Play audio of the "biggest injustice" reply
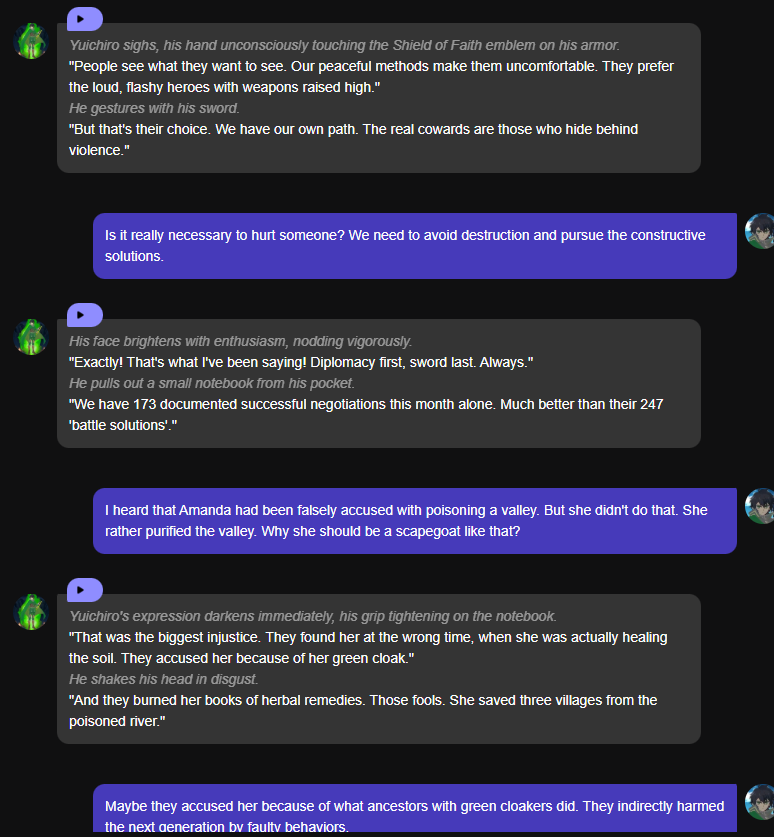774x837 pixels. [84, 589]
